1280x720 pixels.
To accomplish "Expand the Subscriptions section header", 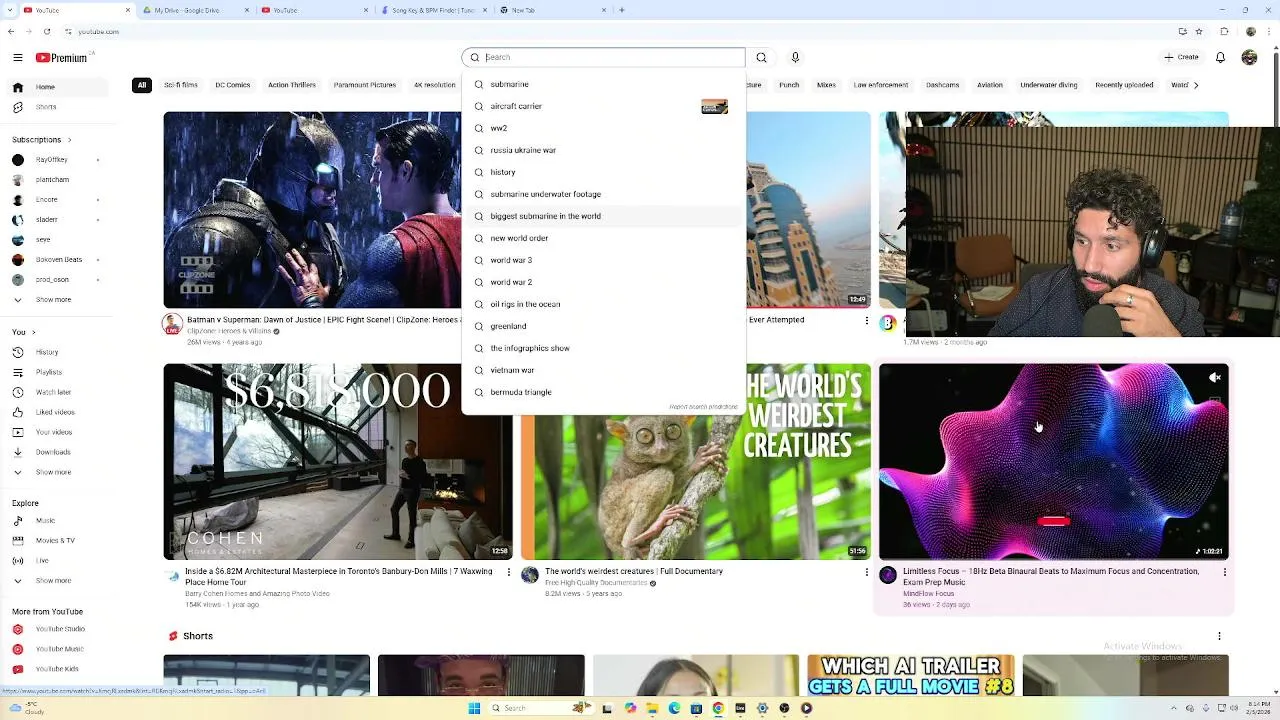I will pos(42,139).
